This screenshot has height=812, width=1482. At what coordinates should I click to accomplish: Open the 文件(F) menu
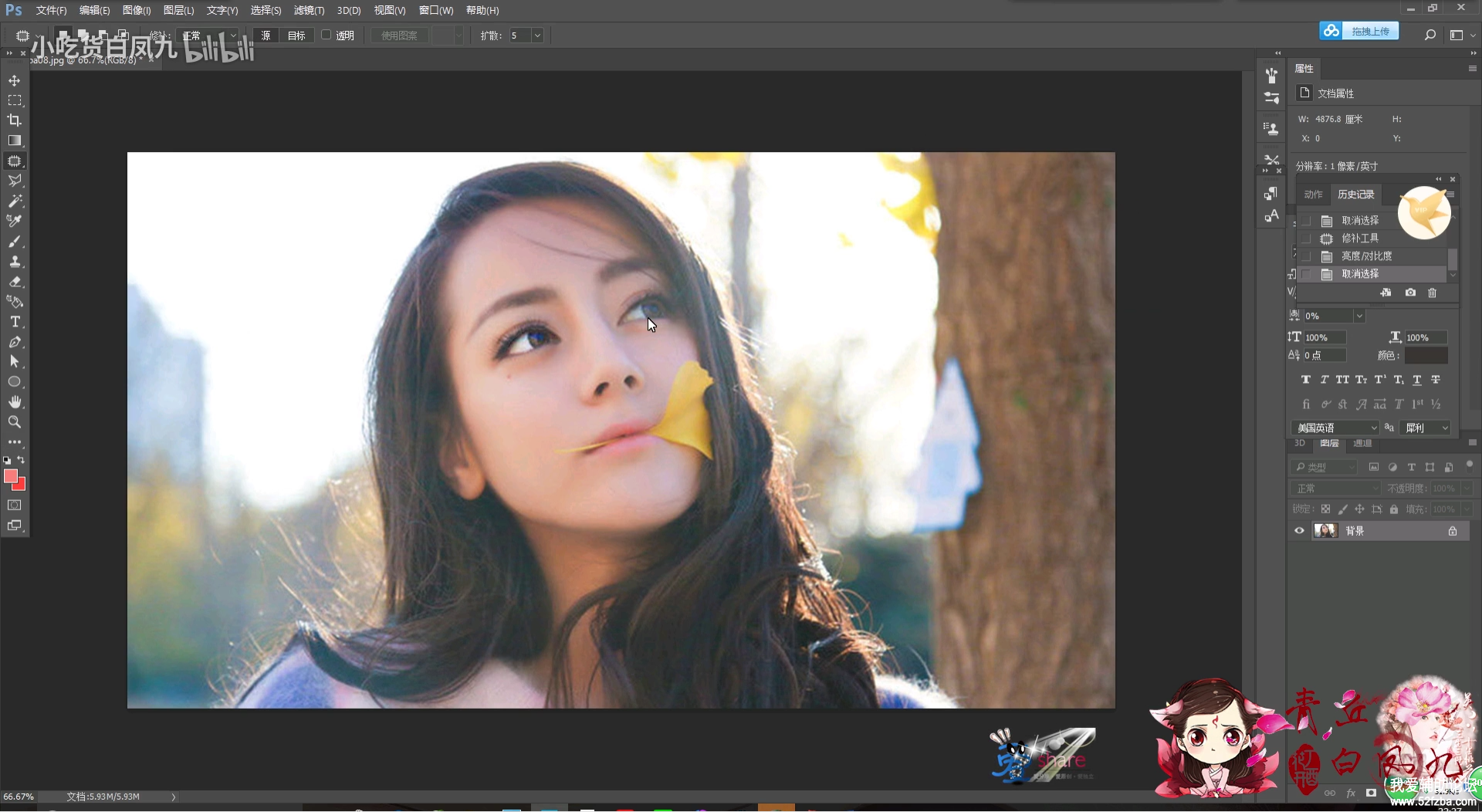[51, 10]
